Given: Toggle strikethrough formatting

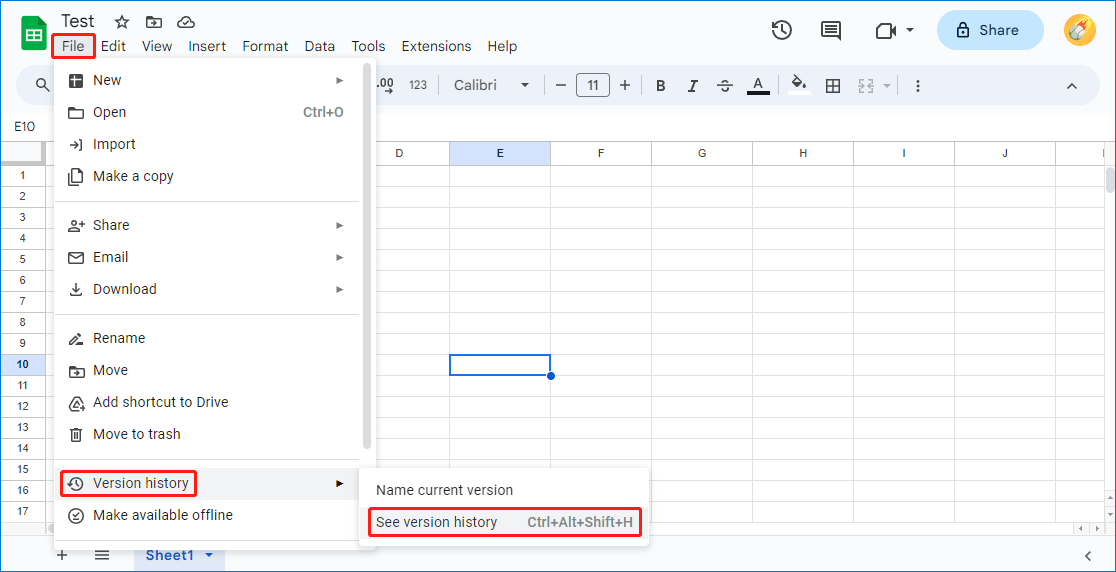Looking at the screenshot, I should pos(725,86).
